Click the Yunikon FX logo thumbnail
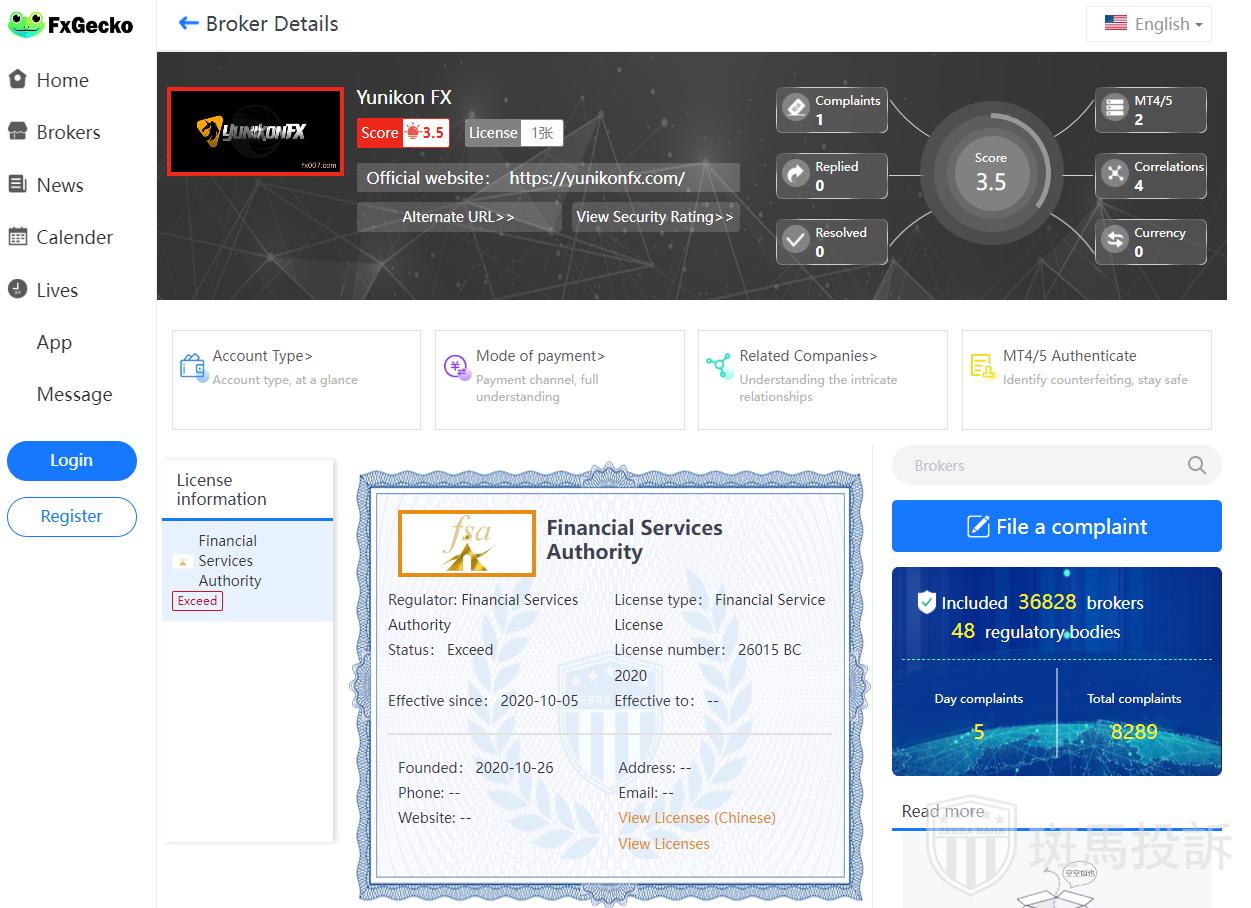This screenshot has height=908, width=1251. (x=255, y=131)
